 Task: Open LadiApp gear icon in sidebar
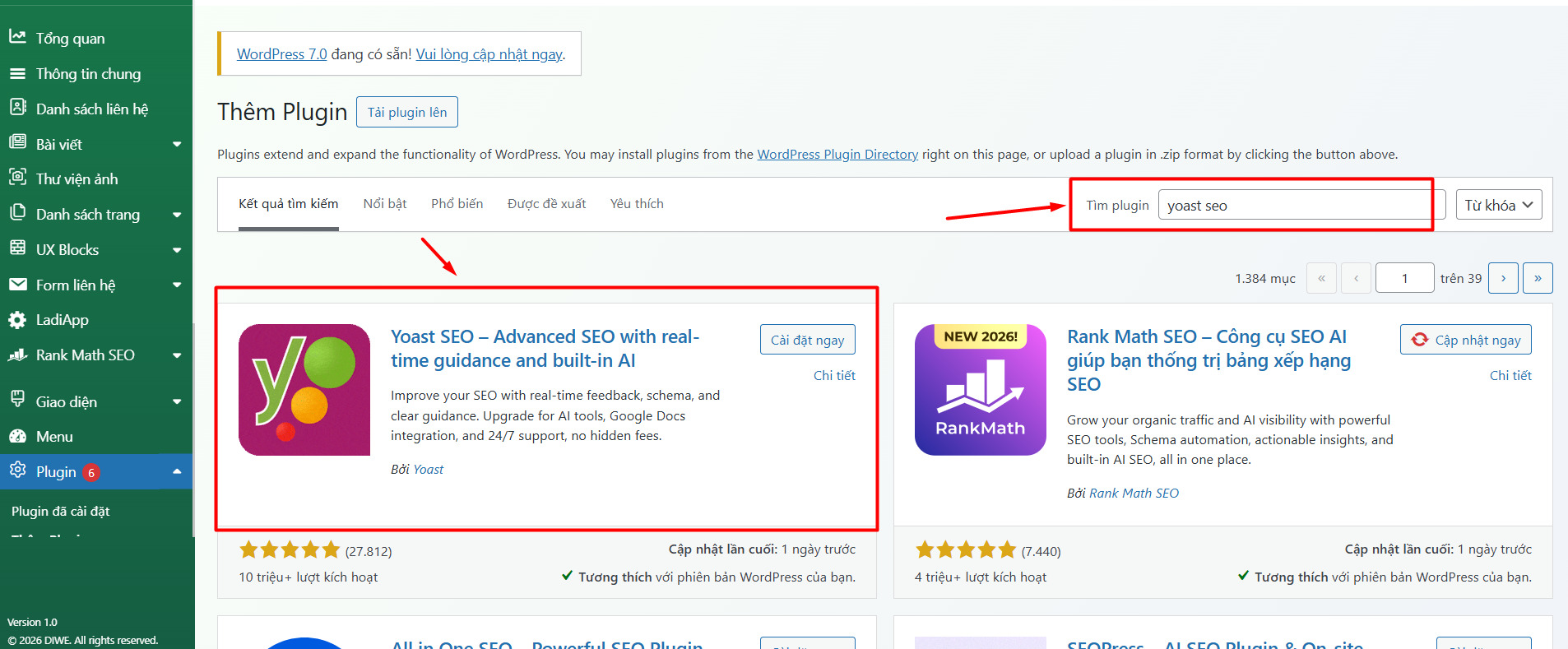pyautogui.click(x=17, y=320)
